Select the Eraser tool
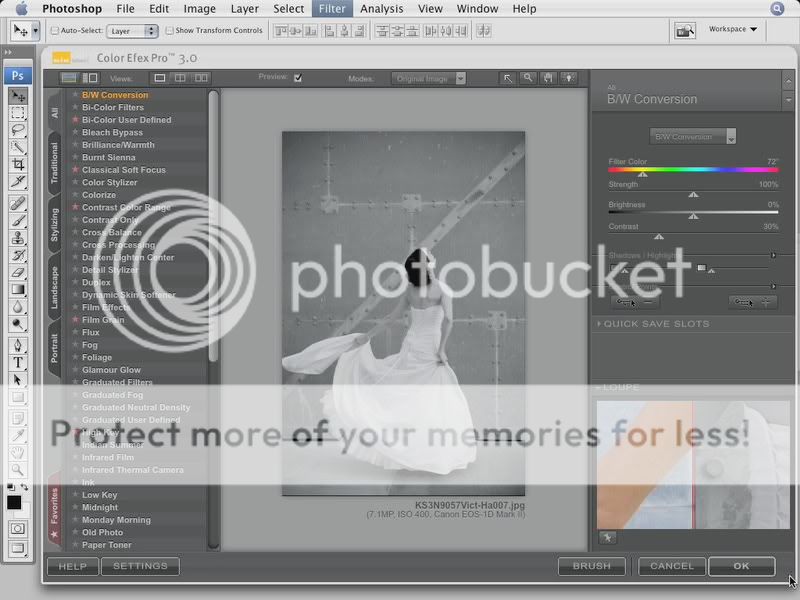The width and height of the screenshot is (800, 600). 18,272
